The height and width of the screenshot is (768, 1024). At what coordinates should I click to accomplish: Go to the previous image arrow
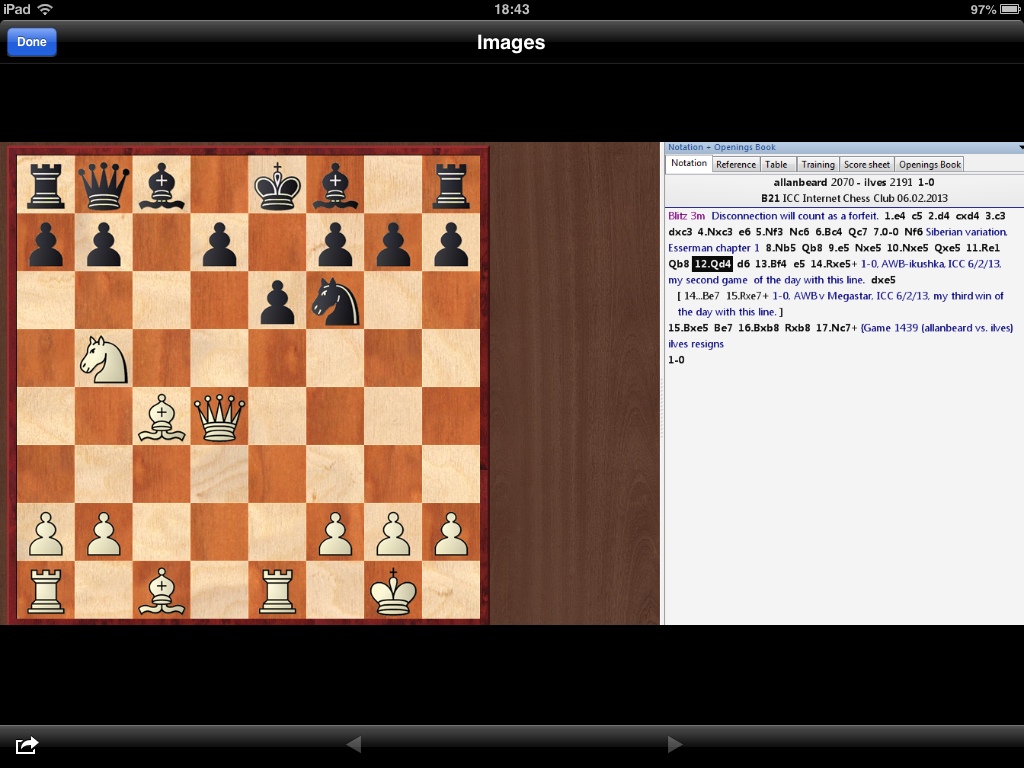tap(352, 744)
